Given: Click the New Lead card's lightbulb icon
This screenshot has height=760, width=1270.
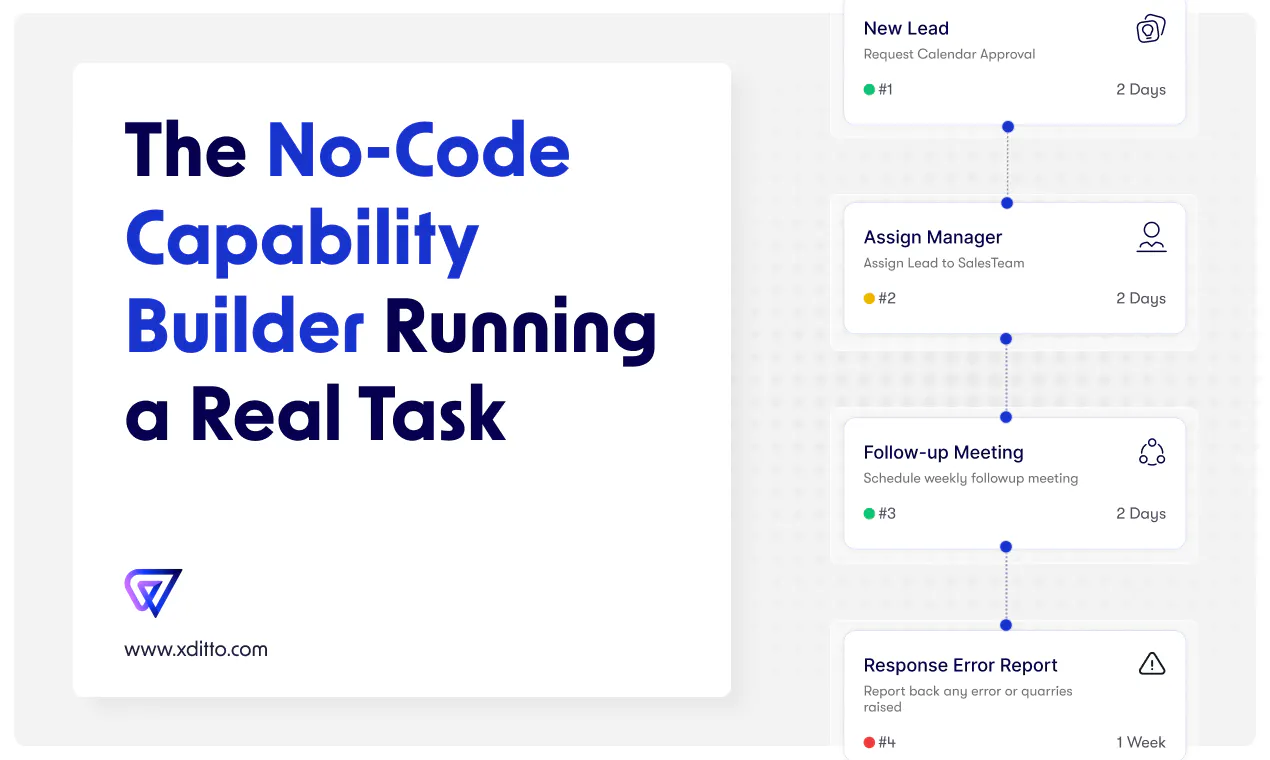Looking at the screenshot, I should [x=1151, y=29].
